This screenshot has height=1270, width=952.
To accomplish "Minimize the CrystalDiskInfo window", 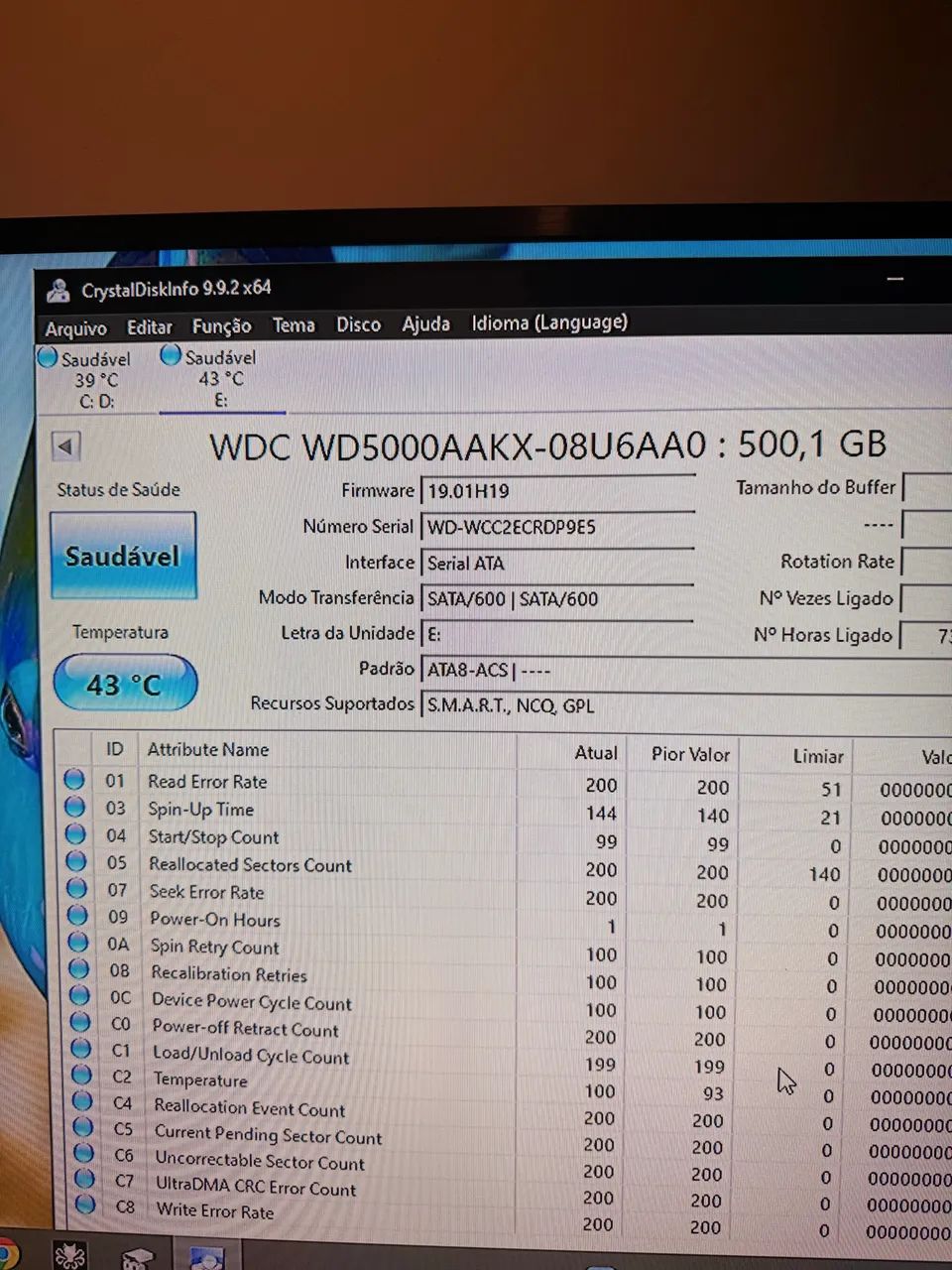I will pos(894,281).
